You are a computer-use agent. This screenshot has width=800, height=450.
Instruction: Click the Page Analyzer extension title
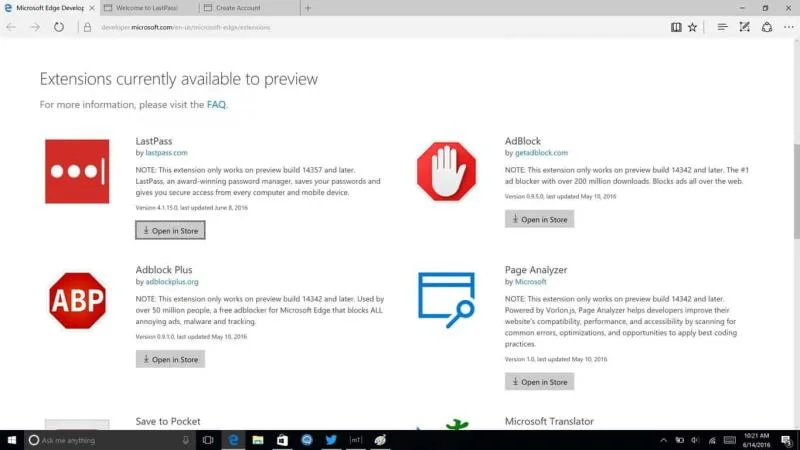[536, 270]
